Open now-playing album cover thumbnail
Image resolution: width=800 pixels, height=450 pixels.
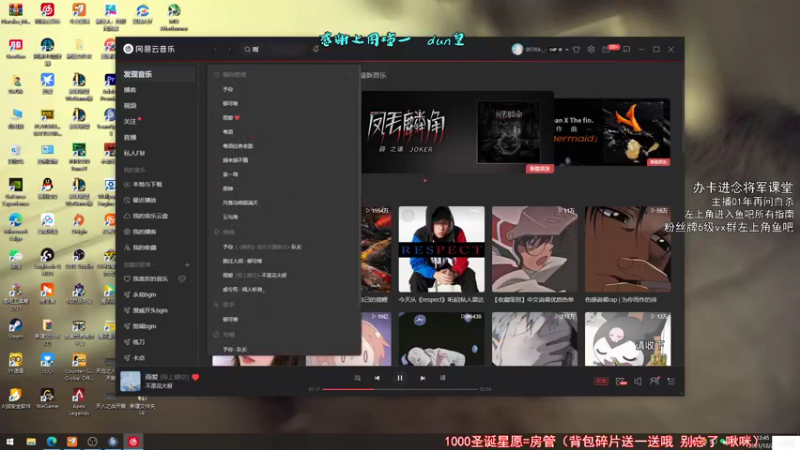pyautogui.click(x=130, y=381)
